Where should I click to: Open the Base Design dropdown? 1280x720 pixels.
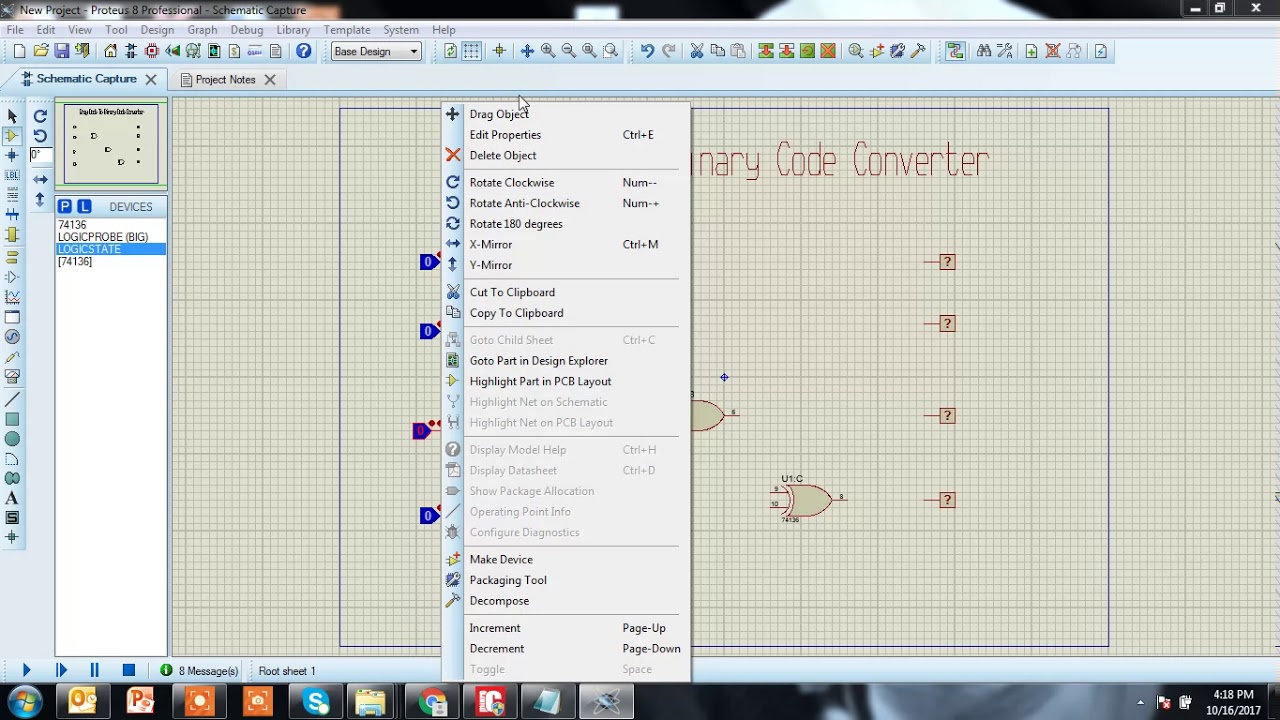[376, 51]
